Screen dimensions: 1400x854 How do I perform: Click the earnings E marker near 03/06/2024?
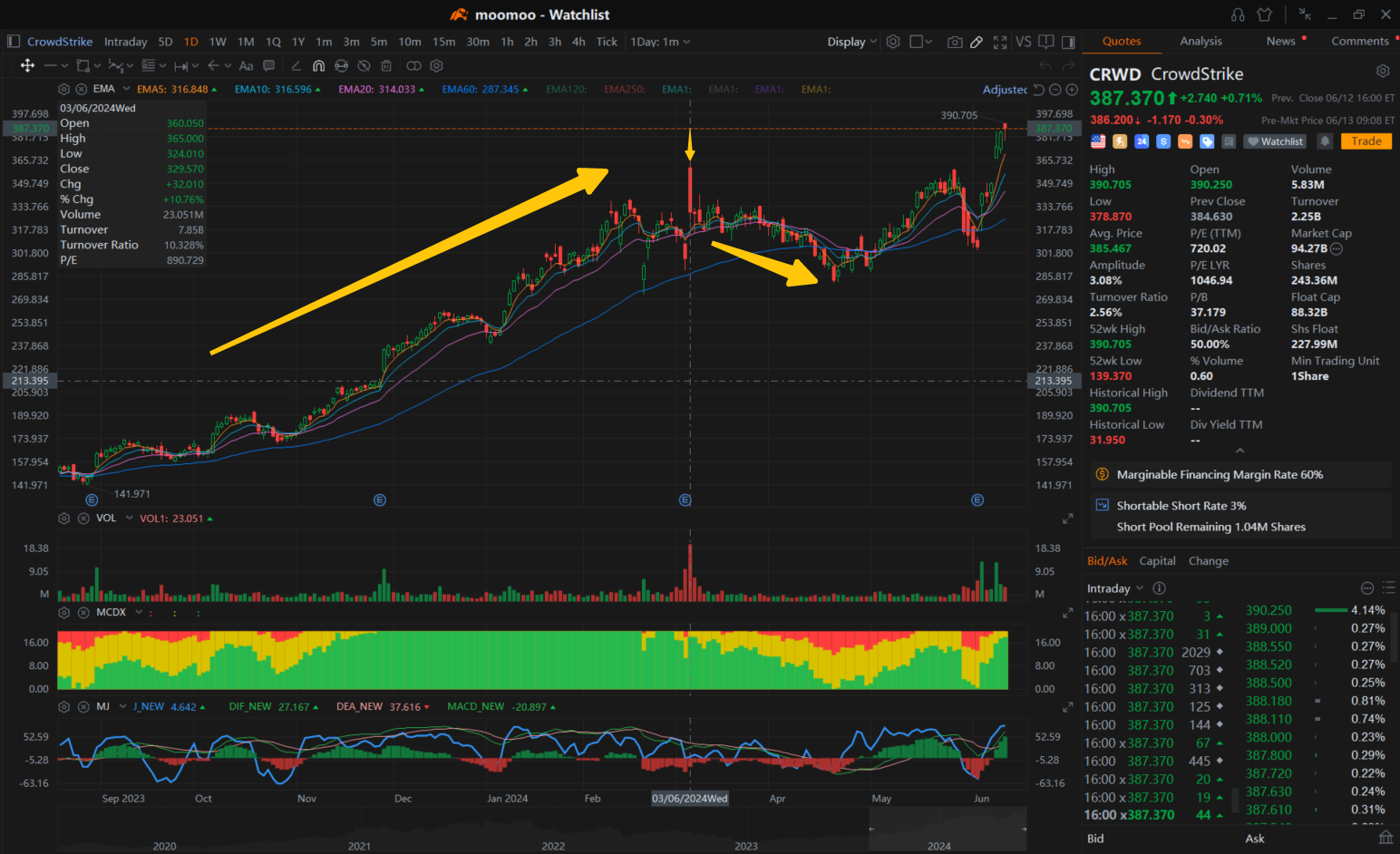click(x=685, y=500)
